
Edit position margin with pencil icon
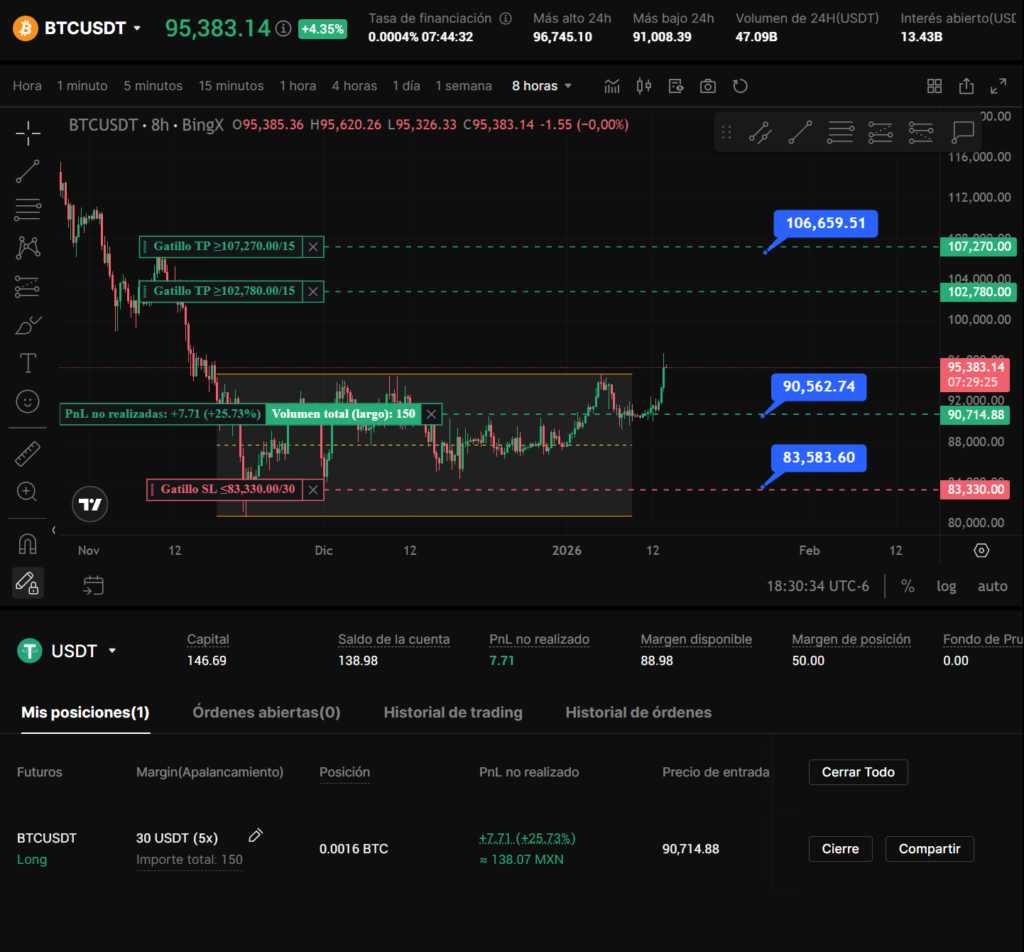click(x=255, y=836)
